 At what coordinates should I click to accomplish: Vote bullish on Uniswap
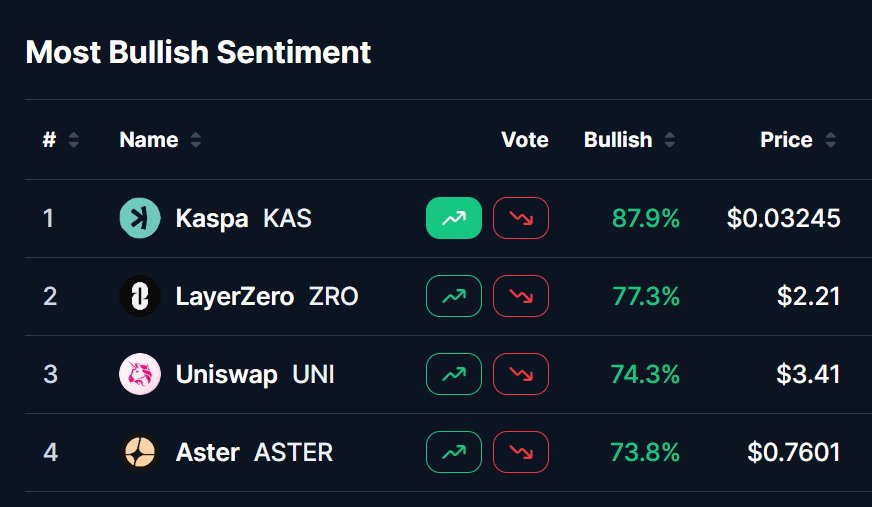point(454,374)
